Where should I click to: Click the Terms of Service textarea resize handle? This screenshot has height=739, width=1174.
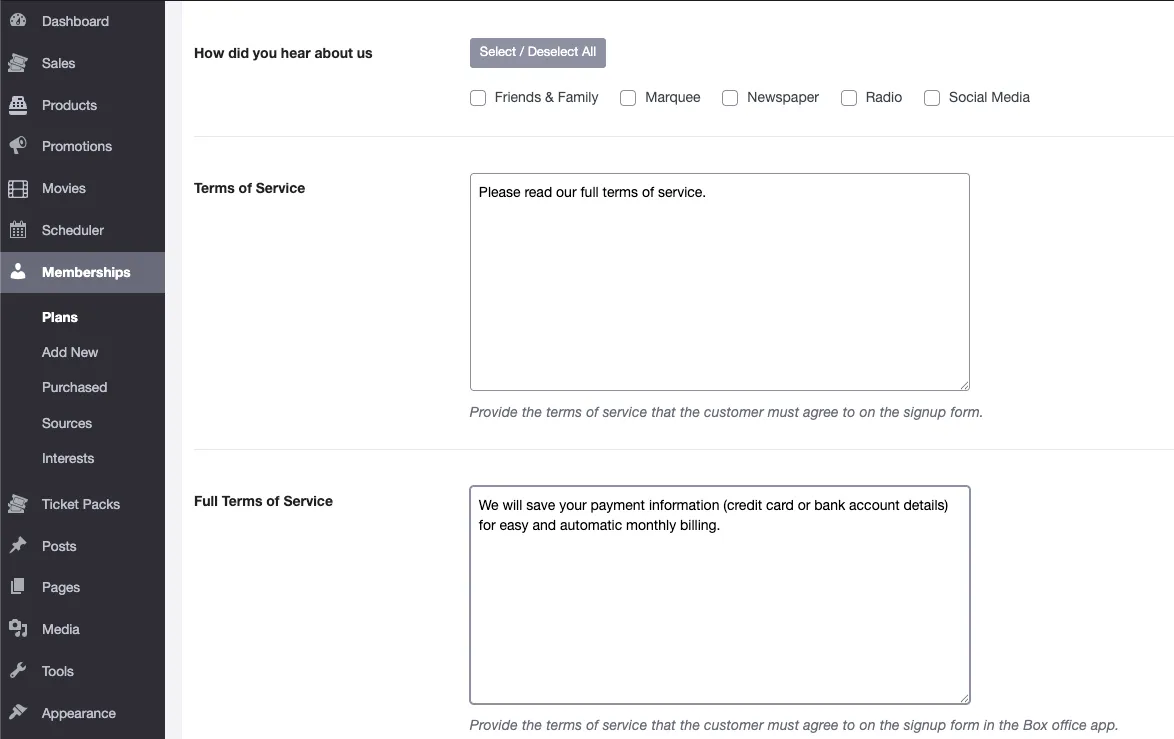tap(964, 386)
